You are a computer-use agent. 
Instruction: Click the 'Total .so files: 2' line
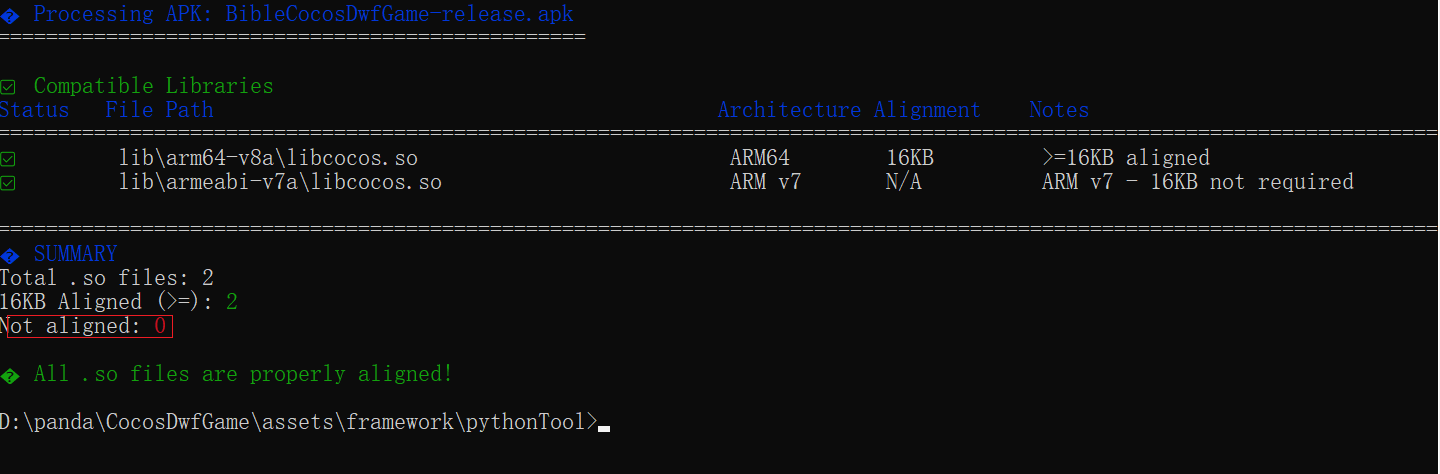click(107, 278)
